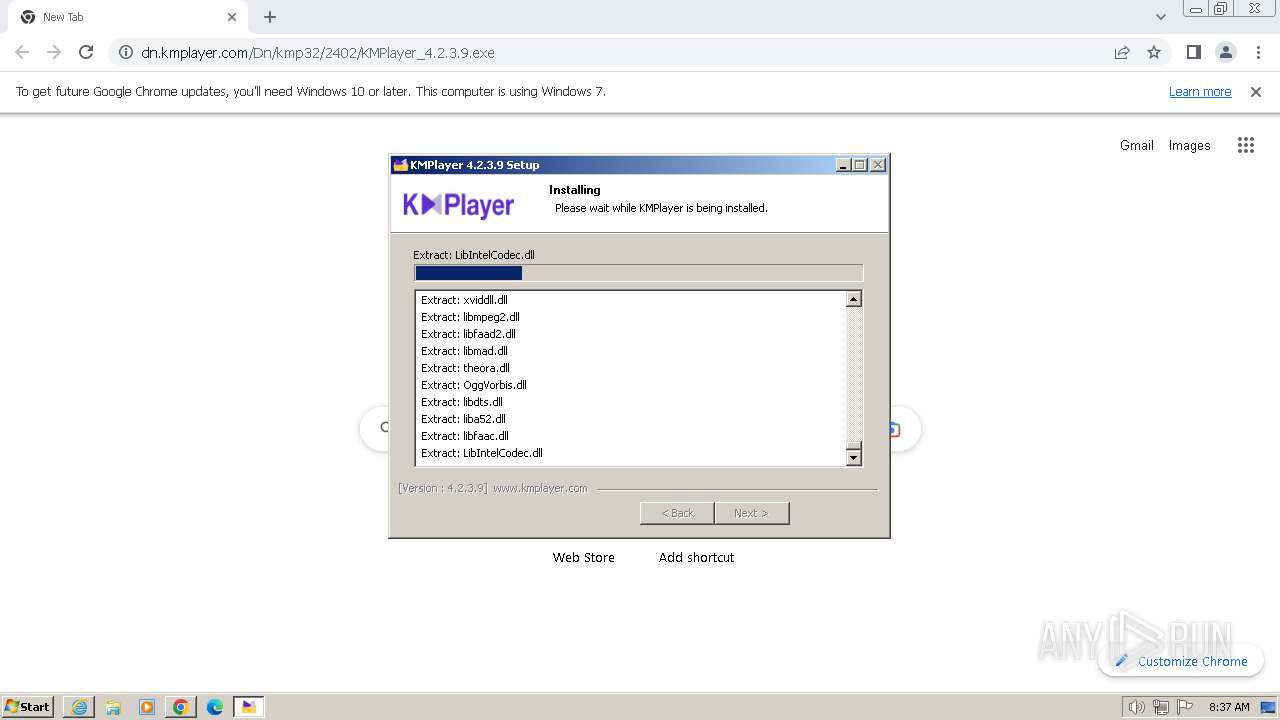This screenshot has width=1280, height=720.
Task: Close the KMPlayer Setup window
Action: 877,165
